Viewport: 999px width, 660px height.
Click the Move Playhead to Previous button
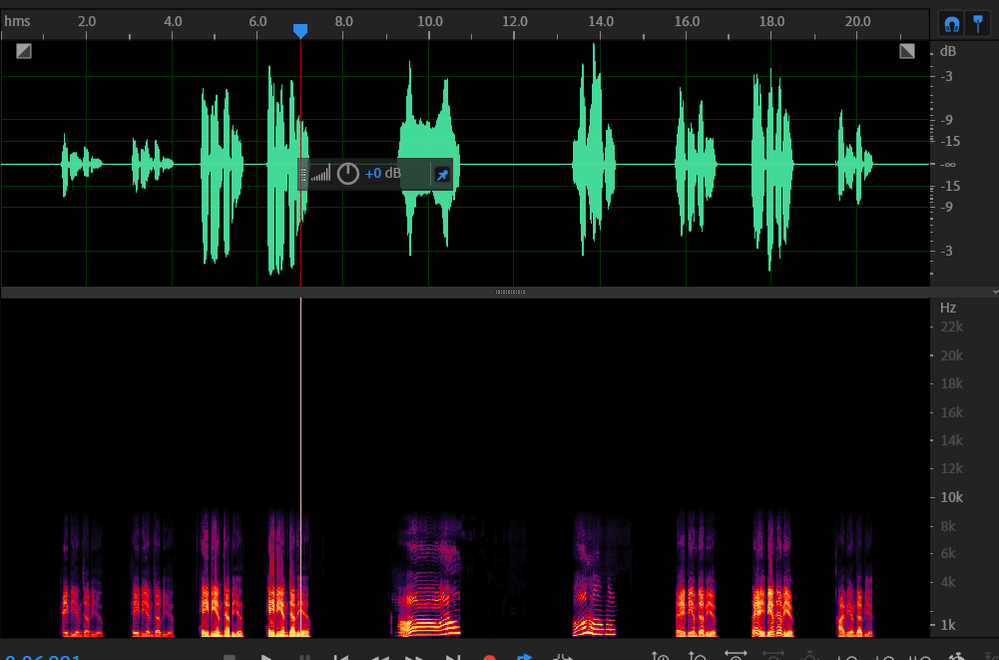pos(341,656)
